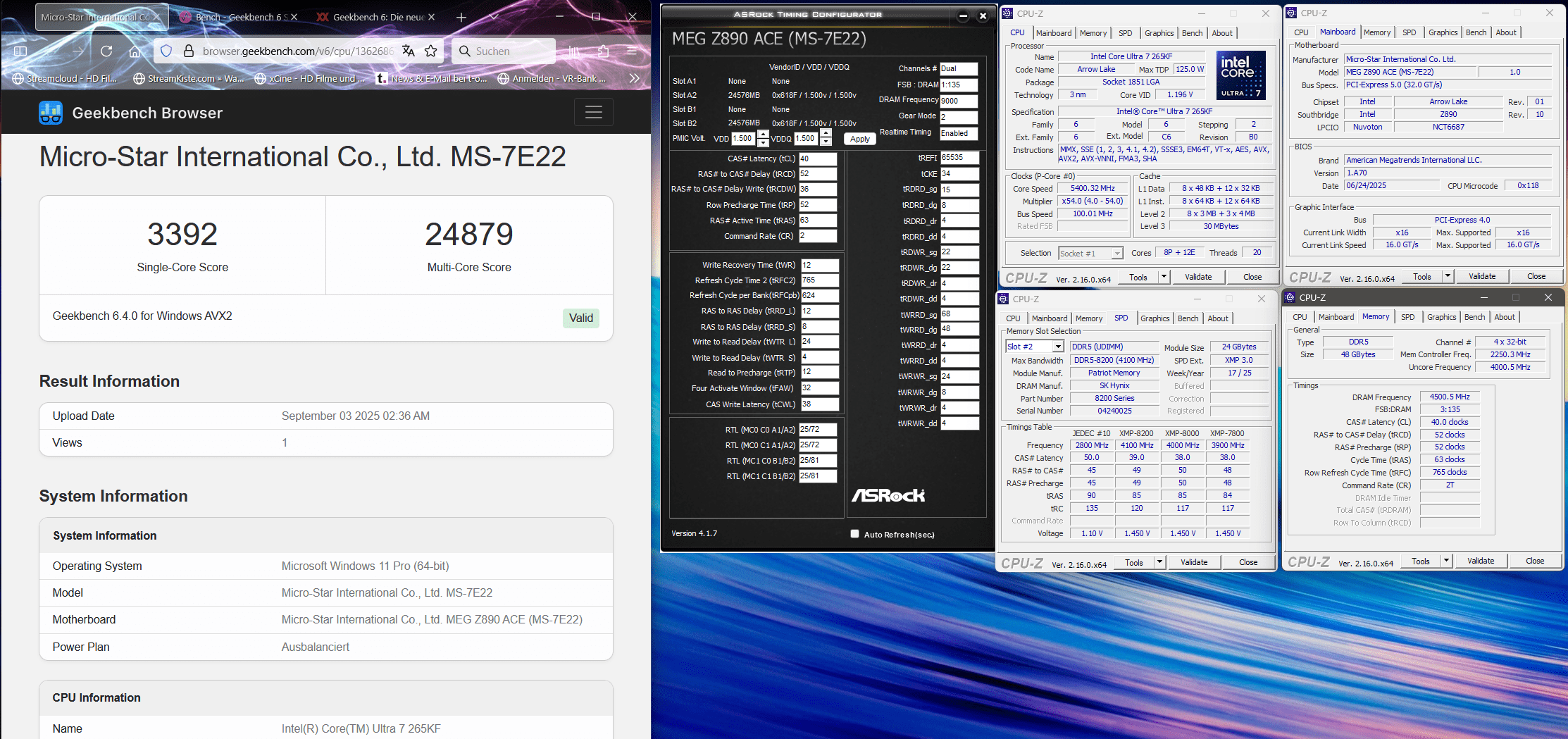The height and width of the screenshot is (739, 1568).
Task: Go to the browser home page
Action: [135, 51]
